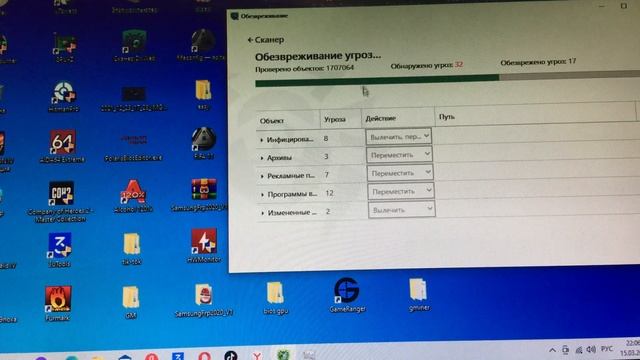Open action dropdown for Рекламные row

400,173
